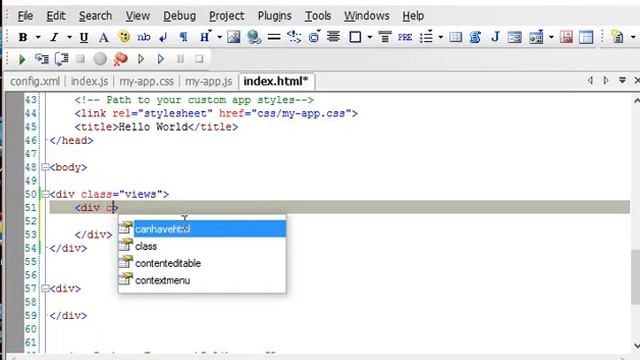Insert a hyperlink with the globe-chain icon
Viewport: 640px width, 360px height.
(254, 37)
